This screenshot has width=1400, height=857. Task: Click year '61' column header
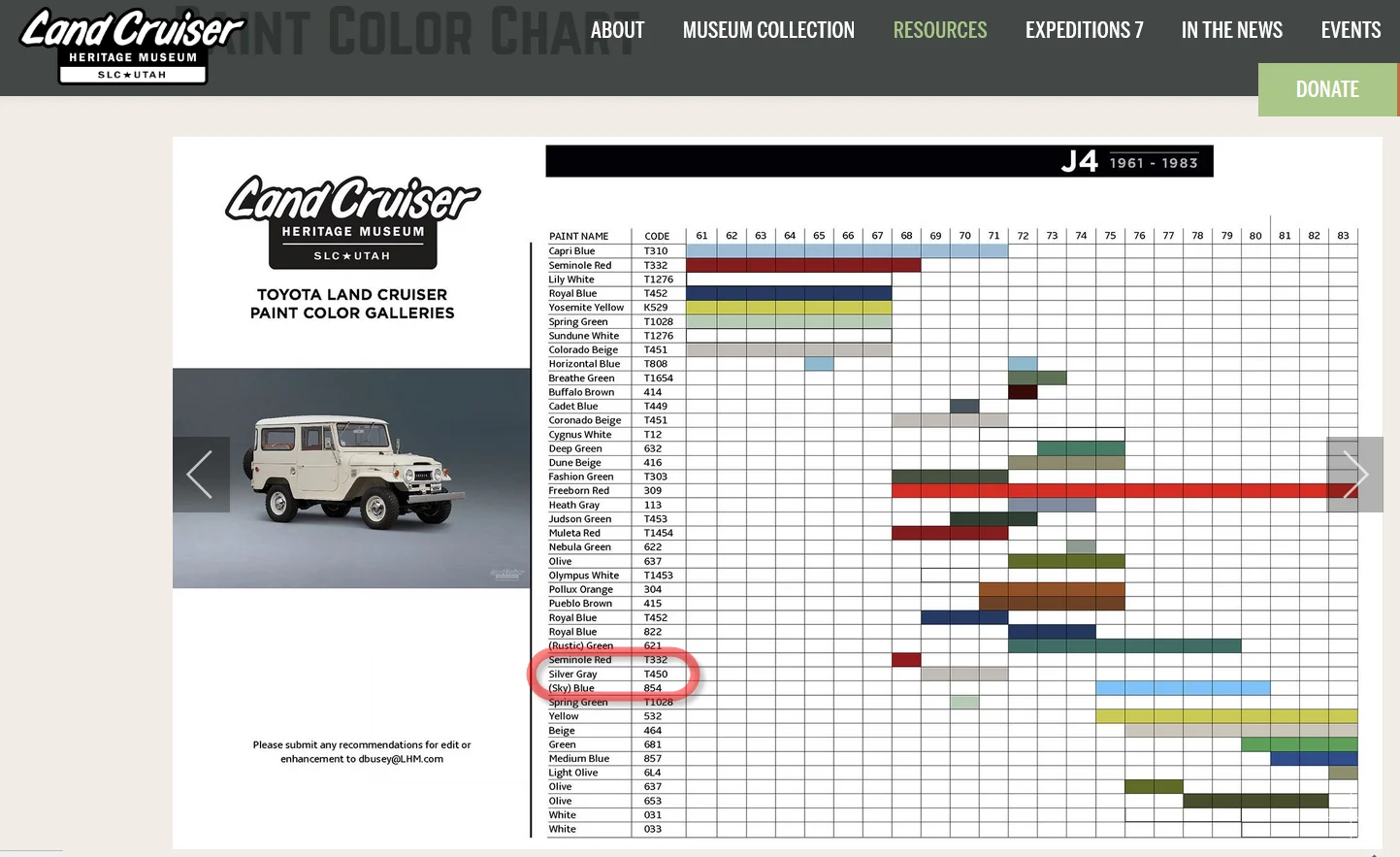(701, 236)
